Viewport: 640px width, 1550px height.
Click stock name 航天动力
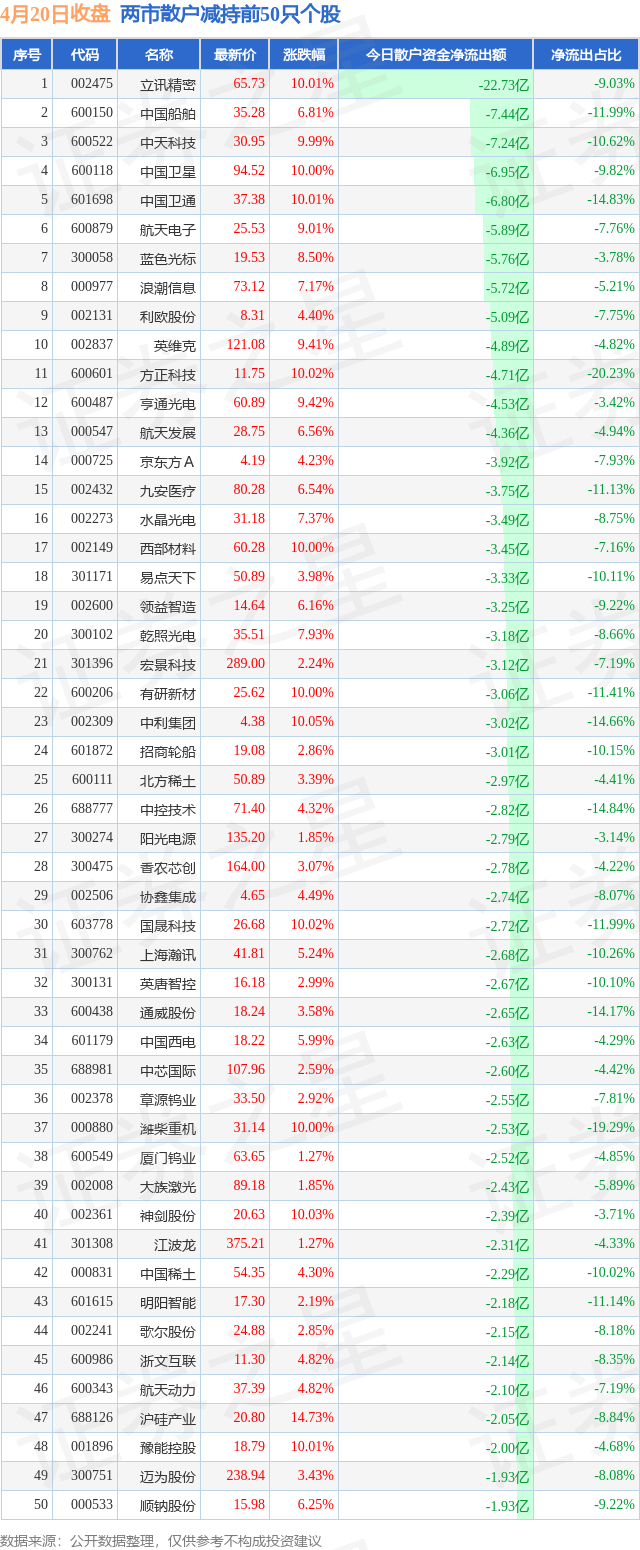[x=168, y=1389]
